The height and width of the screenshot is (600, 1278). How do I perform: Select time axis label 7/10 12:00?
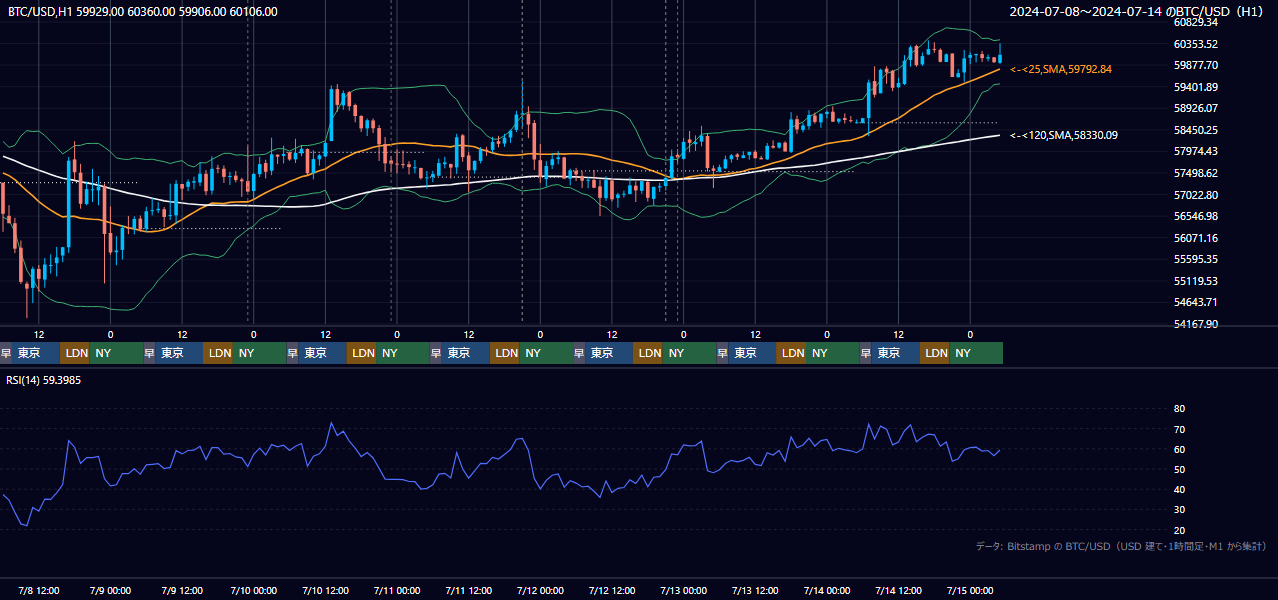click(x=325, y=589)
